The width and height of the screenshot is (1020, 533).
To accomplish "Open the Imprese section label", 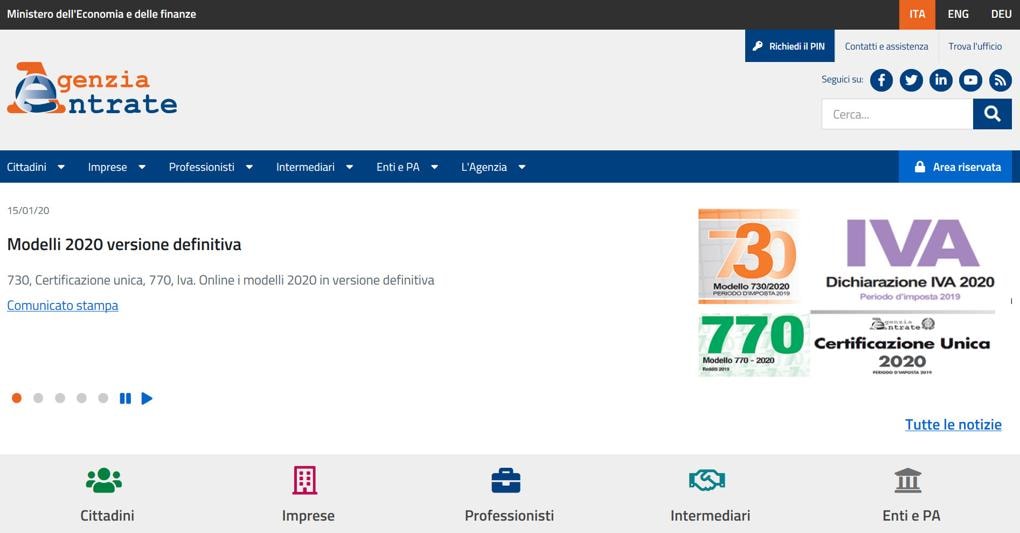I will click(x=308, y=515).
